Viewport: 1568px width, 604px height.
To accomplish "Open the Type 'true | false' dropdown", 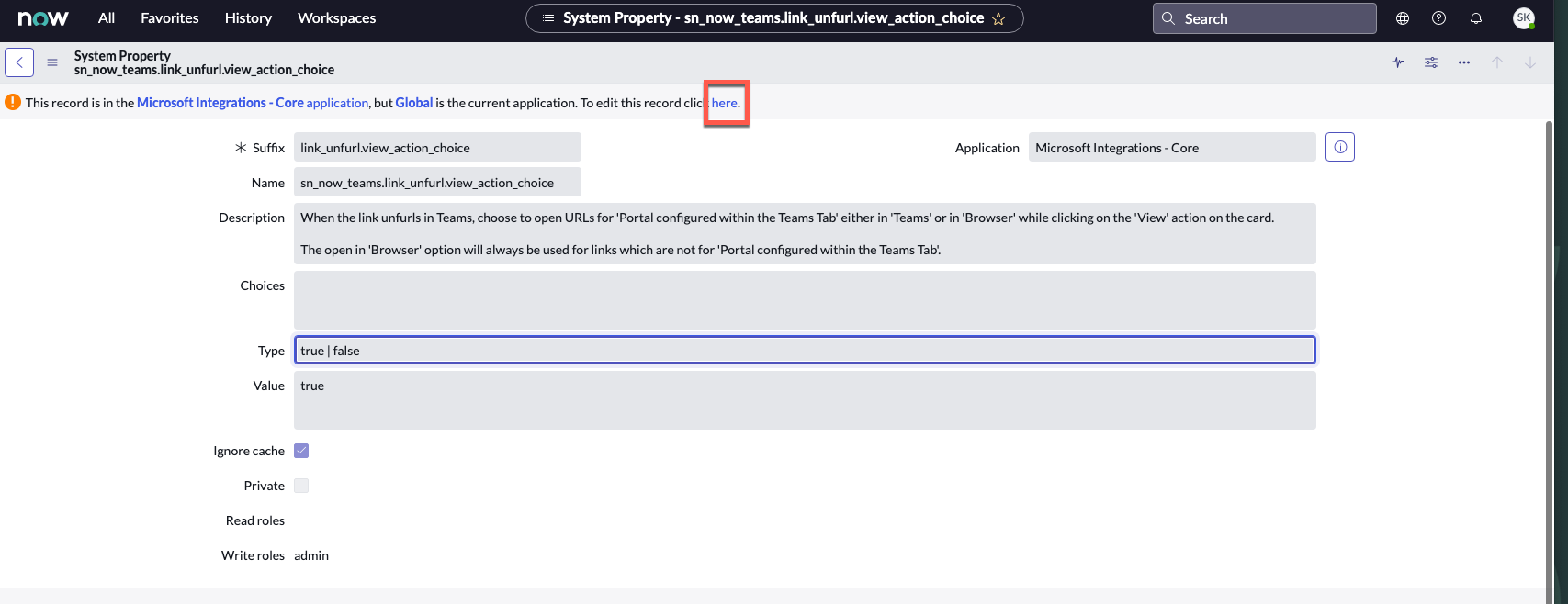I will point(805,350).
